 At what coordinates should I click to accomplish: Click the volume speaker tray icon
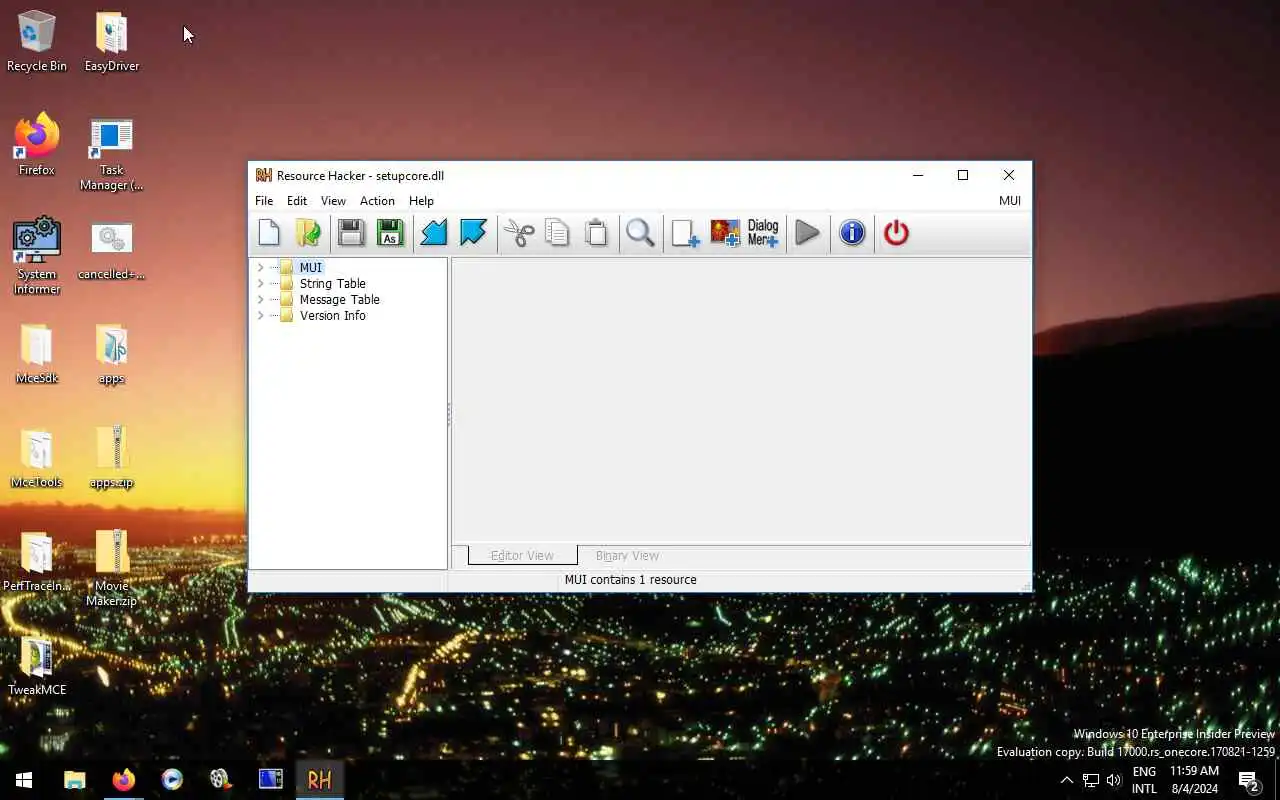[1114, 780]
